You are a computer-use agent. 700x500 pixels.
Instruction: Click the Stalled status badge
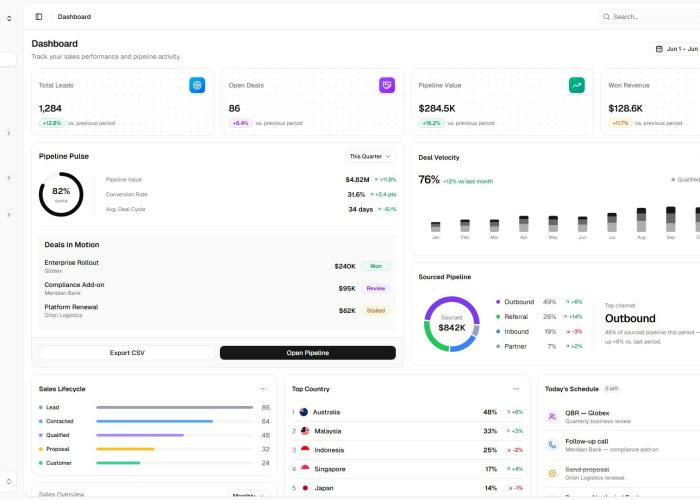376,311
